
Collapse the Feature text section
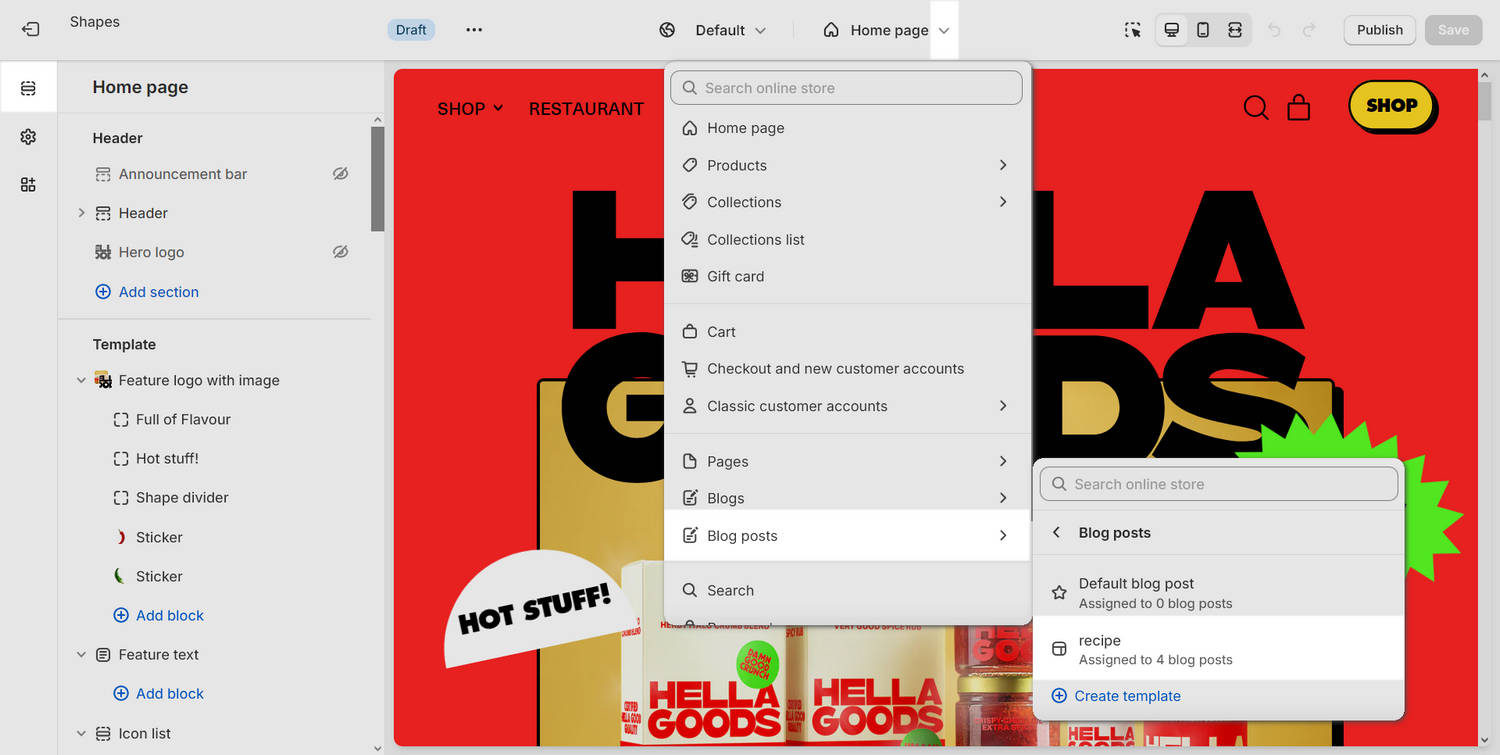tap(82, 655)
